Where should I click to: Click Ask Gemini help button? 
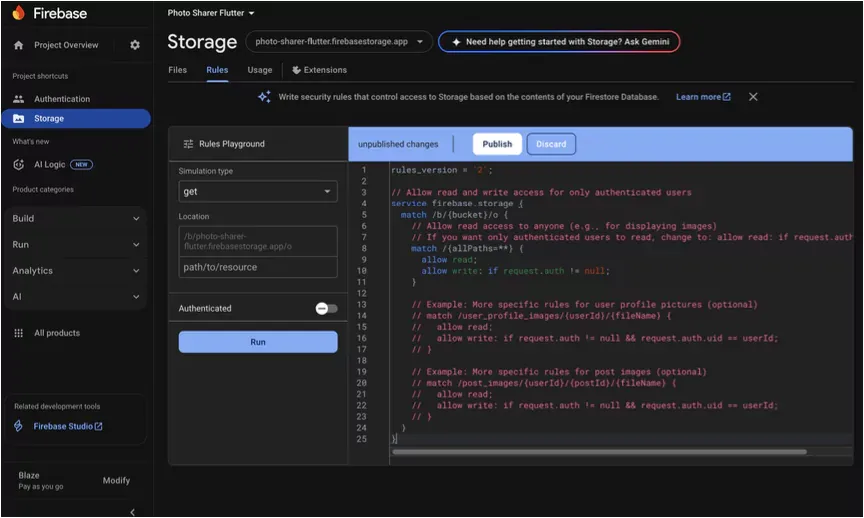point(559,42)
